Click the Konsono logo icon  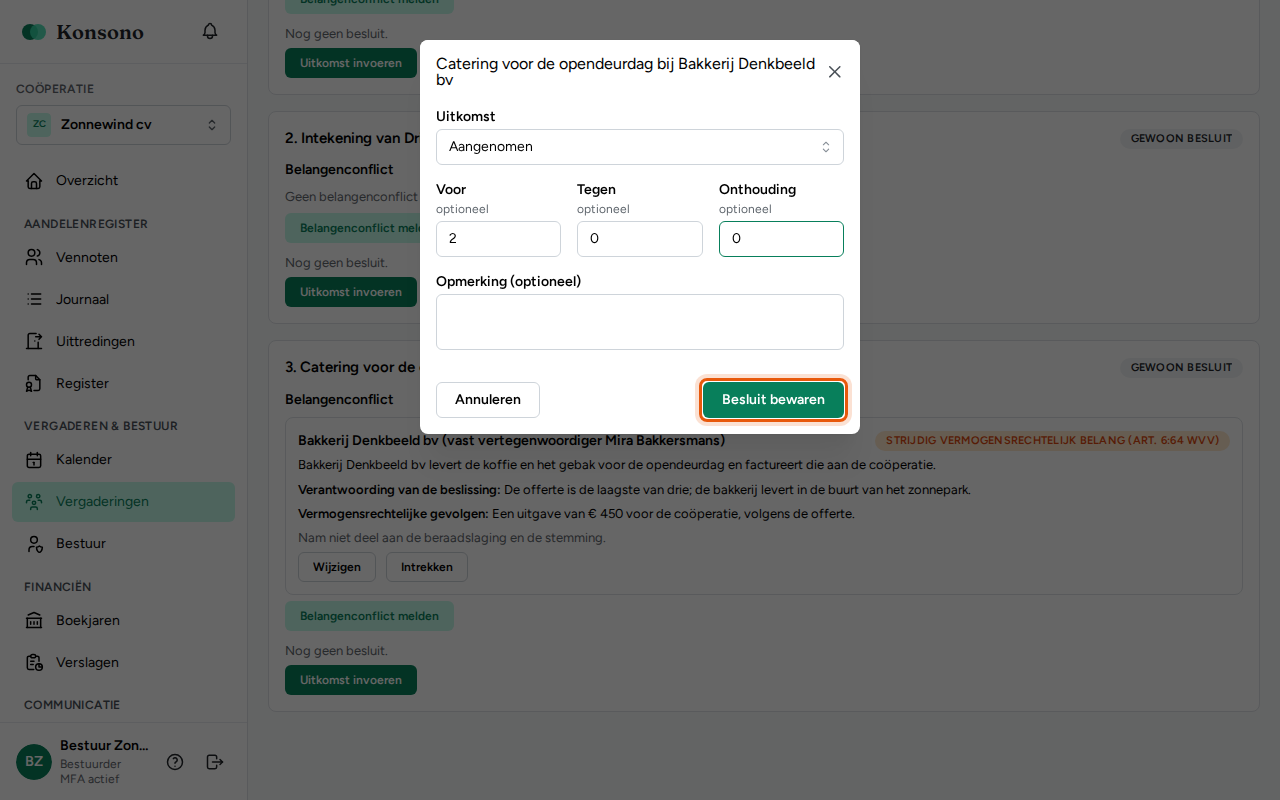[34, 32]
